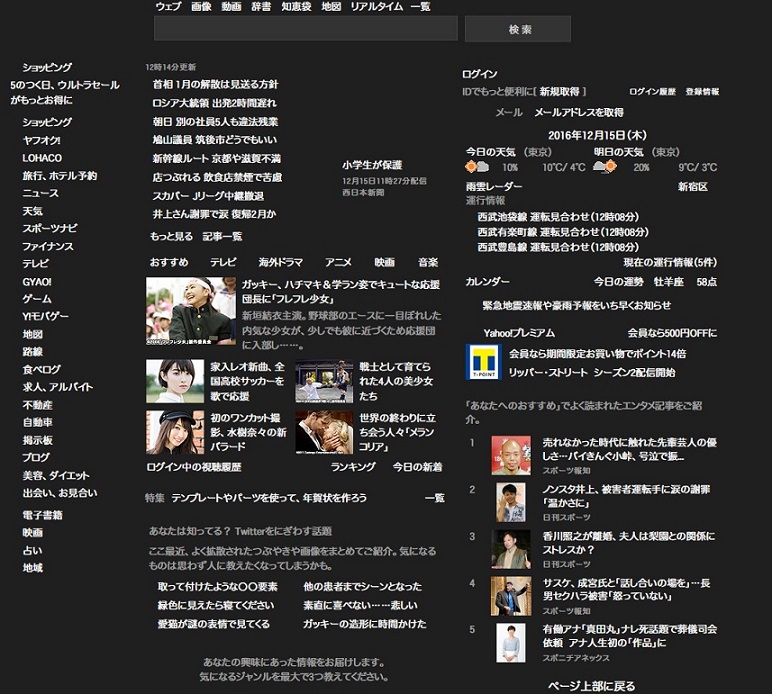Viewport: 772px width, 694px height.
Task: Click the T-POINT logo icon
Action: [483, 362]
